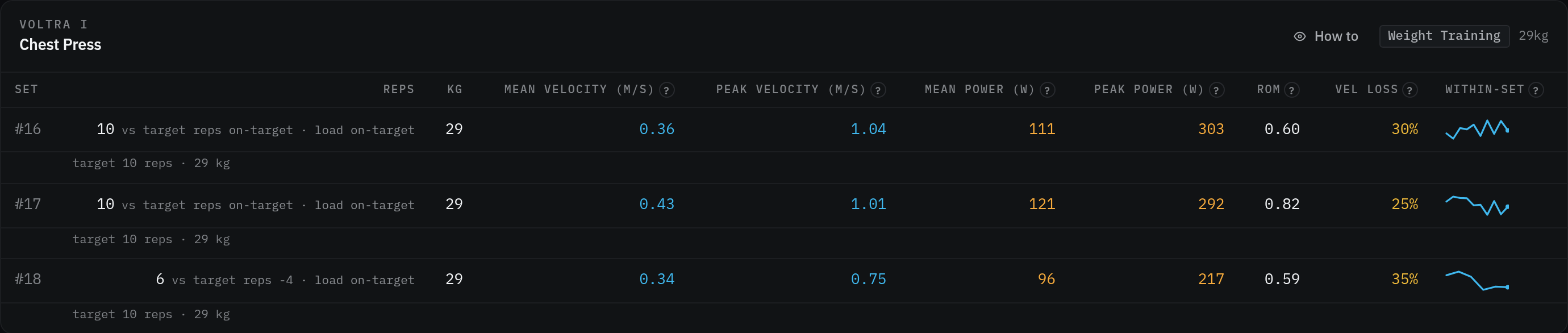1568x333 pixels.
Task: Open the within-set sparkline for set #18
Action: (x=1477, y=280)
